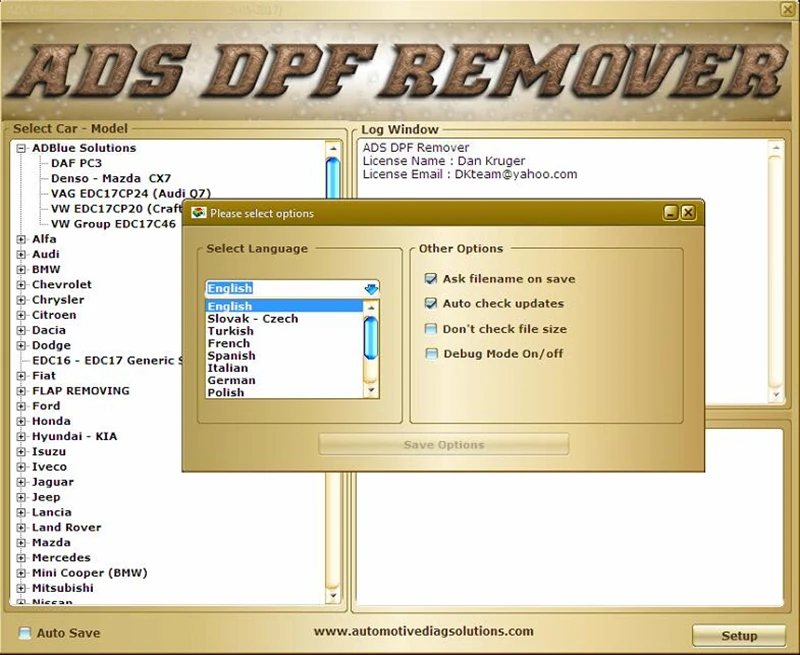This screenshot has width=800, height=655.
Task: Select Dacia tree item
Action: tap(49, 331)
